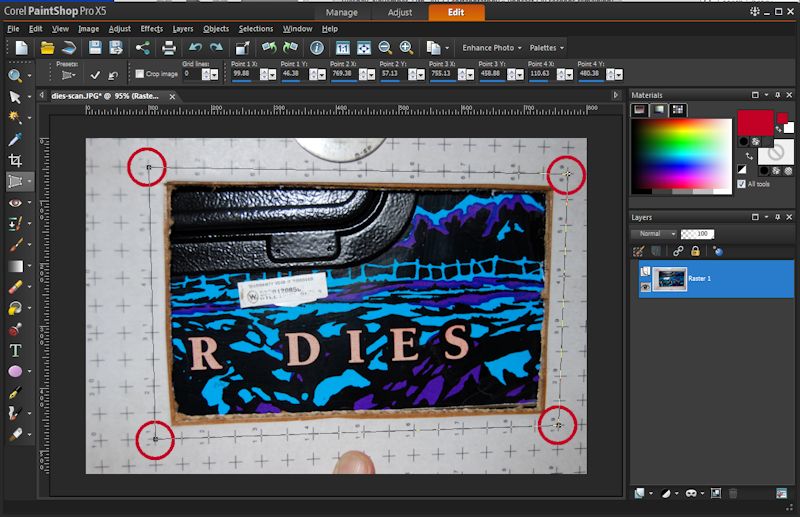This screenshot has height=517, width=800.
Task: Switch to the Adjust workspace tab
Action: (402, 13)
